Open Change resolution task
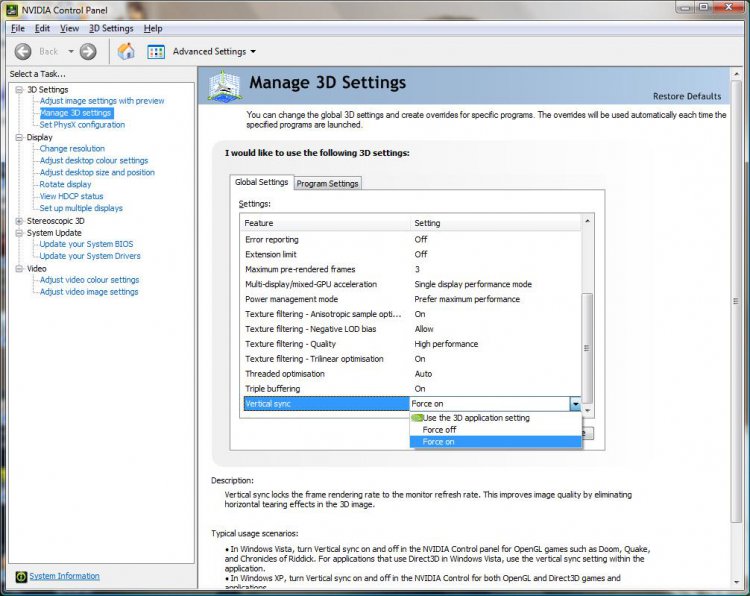Screen dimensions: 750x596 pyautogui.click(x=72, y=149)
